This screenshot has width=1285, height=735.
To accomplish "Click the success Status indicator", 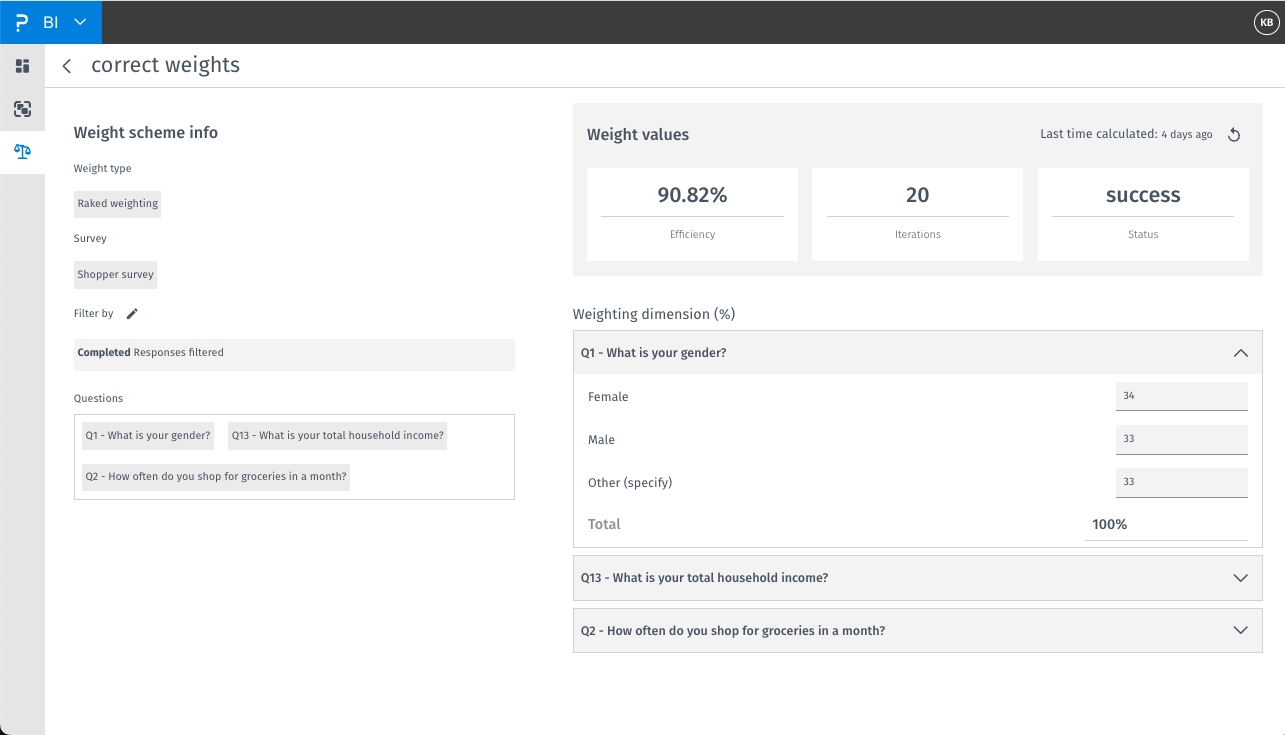I will pyautogui.click(x=1142, y=195).
